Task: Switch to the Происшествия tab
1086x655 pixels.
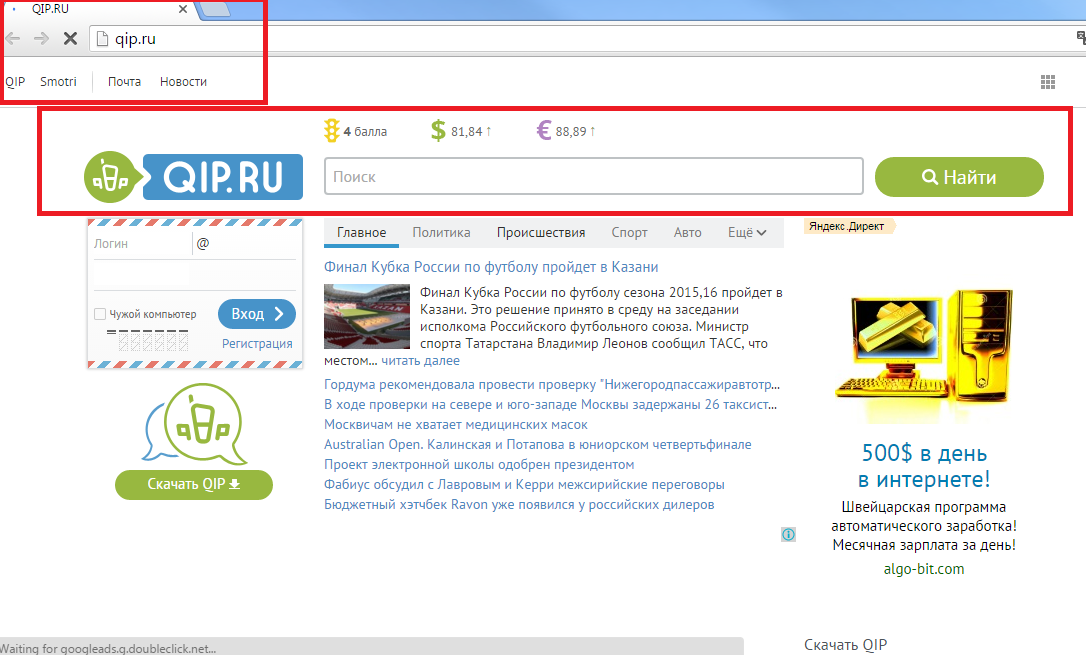Action: 541,233
